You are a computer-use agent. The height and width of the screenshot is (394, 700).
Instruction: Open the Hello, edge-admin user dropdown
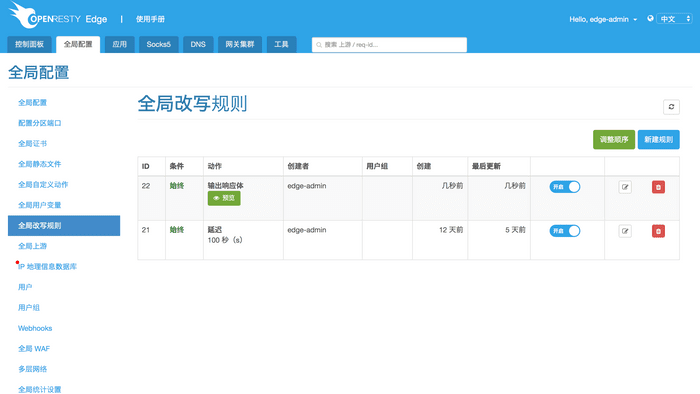point(603,19)
